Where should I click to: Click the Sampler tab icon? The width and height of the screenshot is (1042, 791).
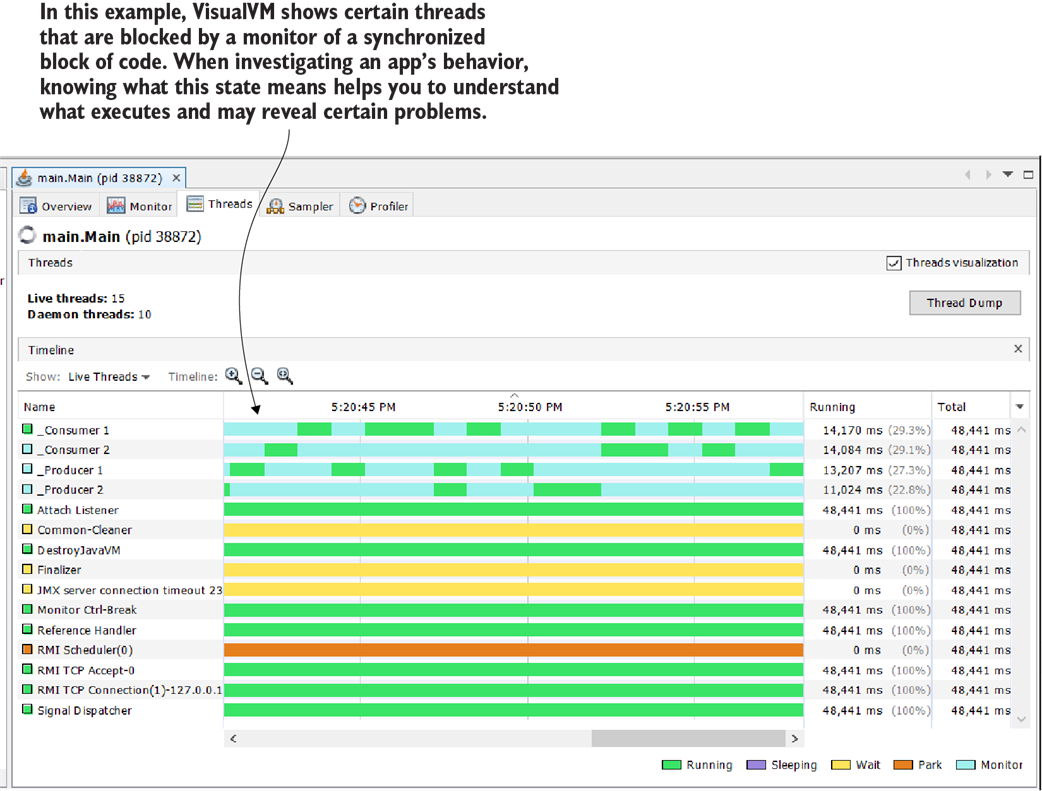click(x=275, y=206)
